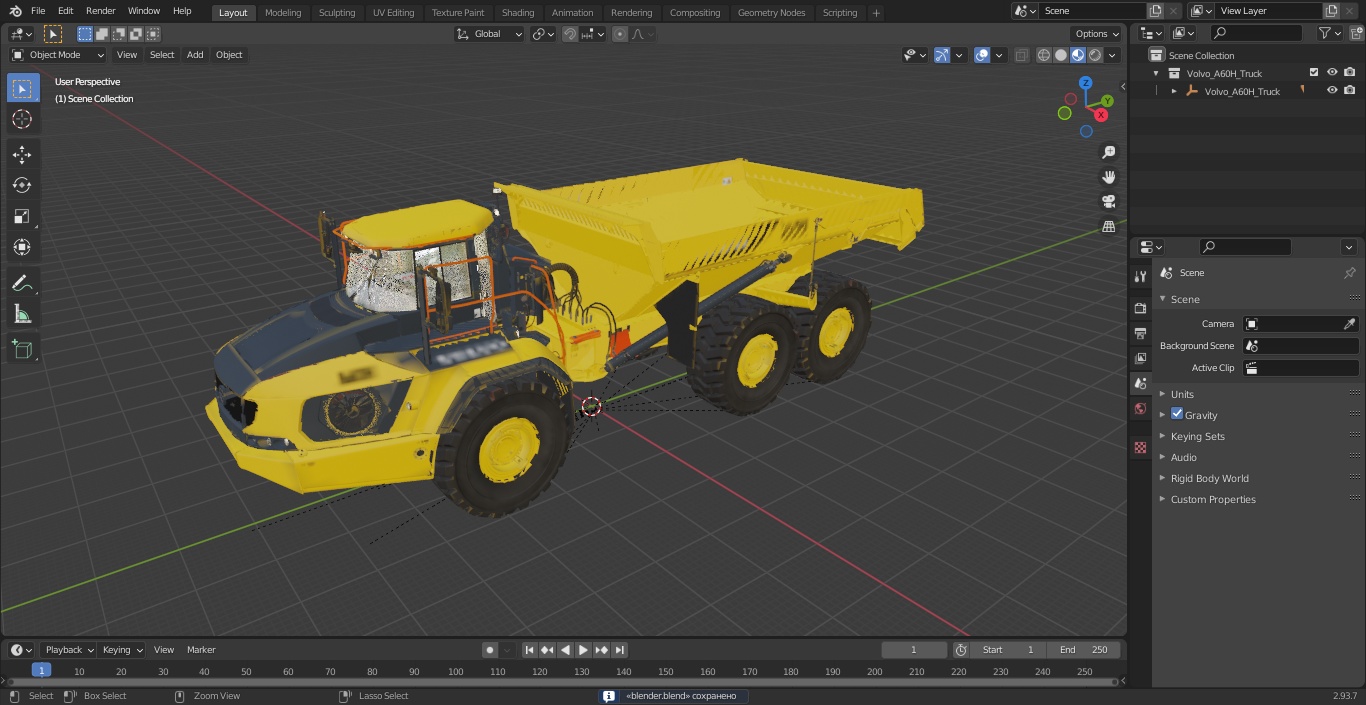Viewport: 1366px width, 705px height.
Task: Click the eyedropper in the Camera field
Action: point(1349,324)
